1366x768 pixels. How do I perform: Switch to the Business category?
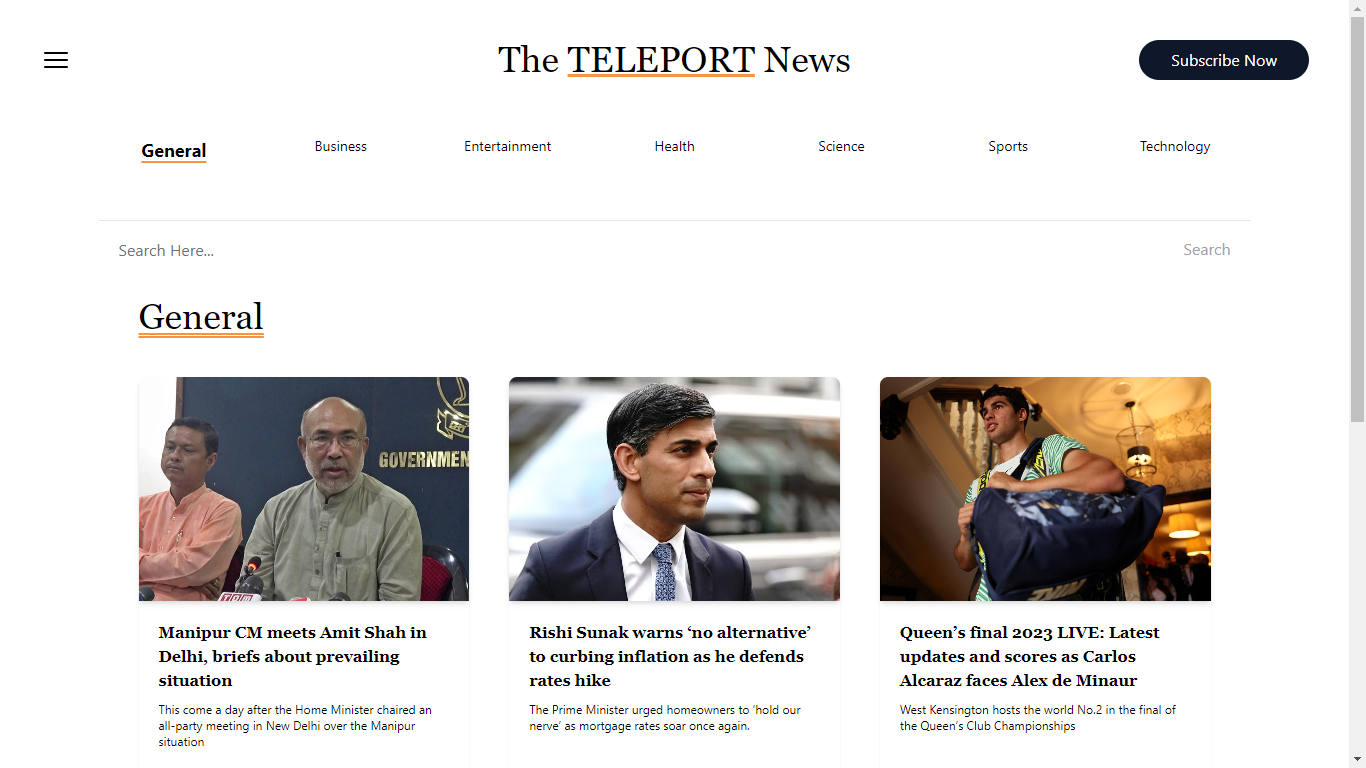point(341,146)
